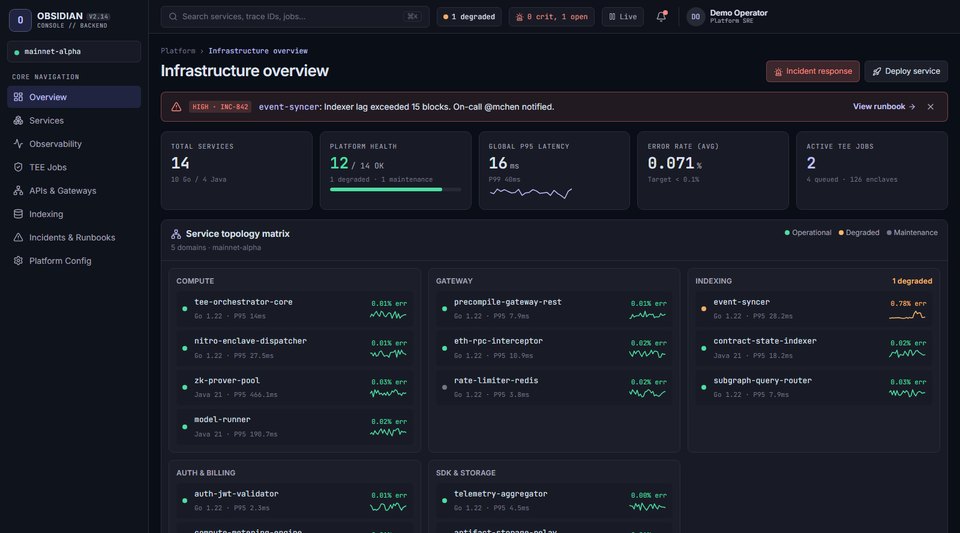Open the nitro-enclave-dispatcher service row
This screenshot has width=960, height=533.
pyautogui.click(x=294, y=348)
